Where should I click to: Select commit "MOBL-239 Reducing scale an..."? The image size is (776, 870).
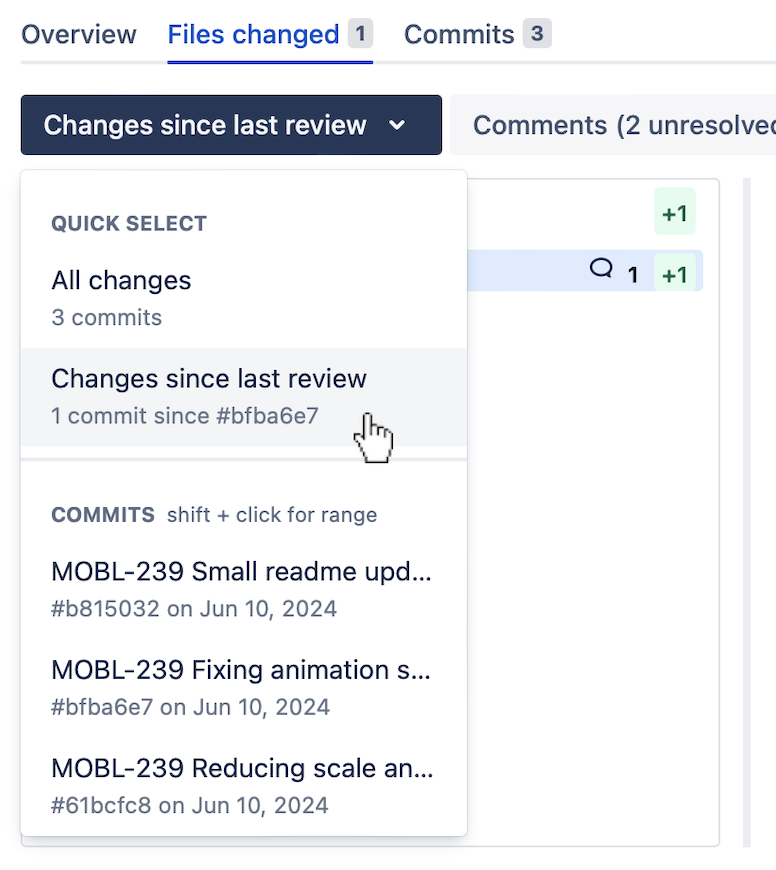pyautogui.click(x=241, y=768)
